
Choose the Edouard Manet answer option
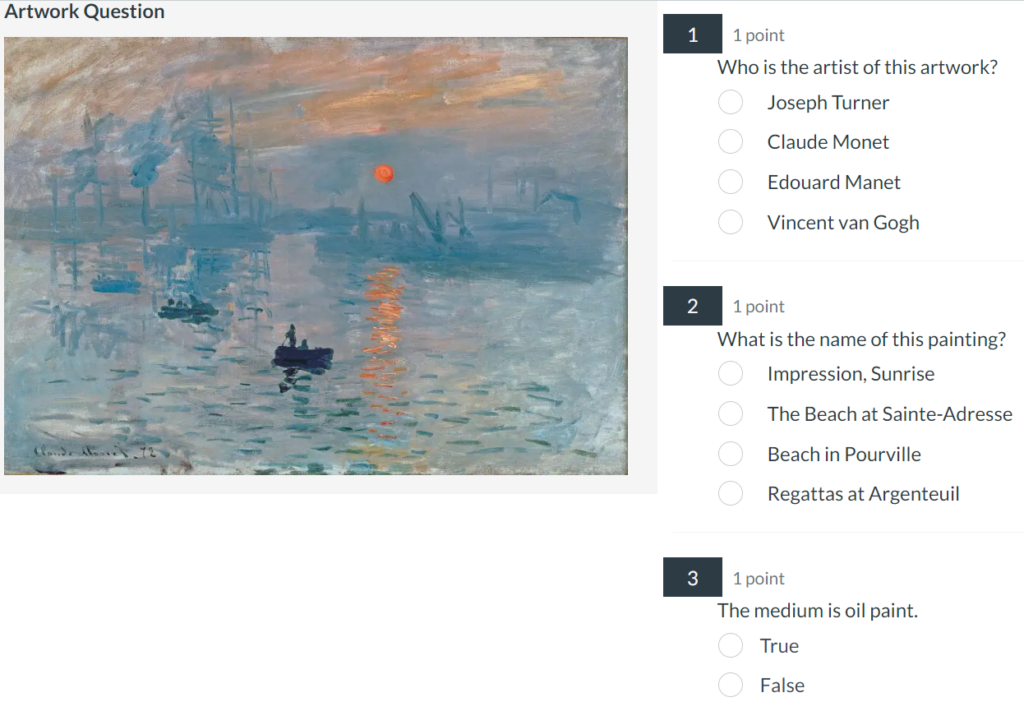click(x=730, y=182)
